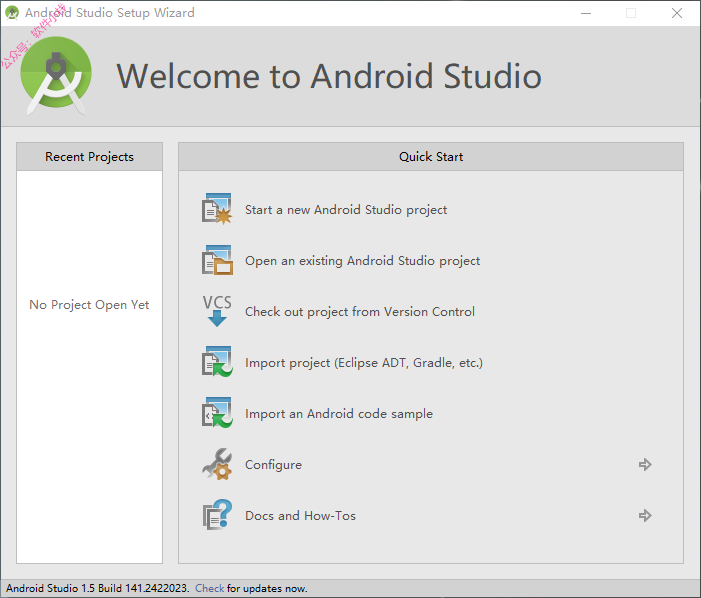Image resolution: width=701 pixels, height=598 pixels.
Task: Click the 'Android Studio Setup Wizard' window title
Action: click(110, 13)
